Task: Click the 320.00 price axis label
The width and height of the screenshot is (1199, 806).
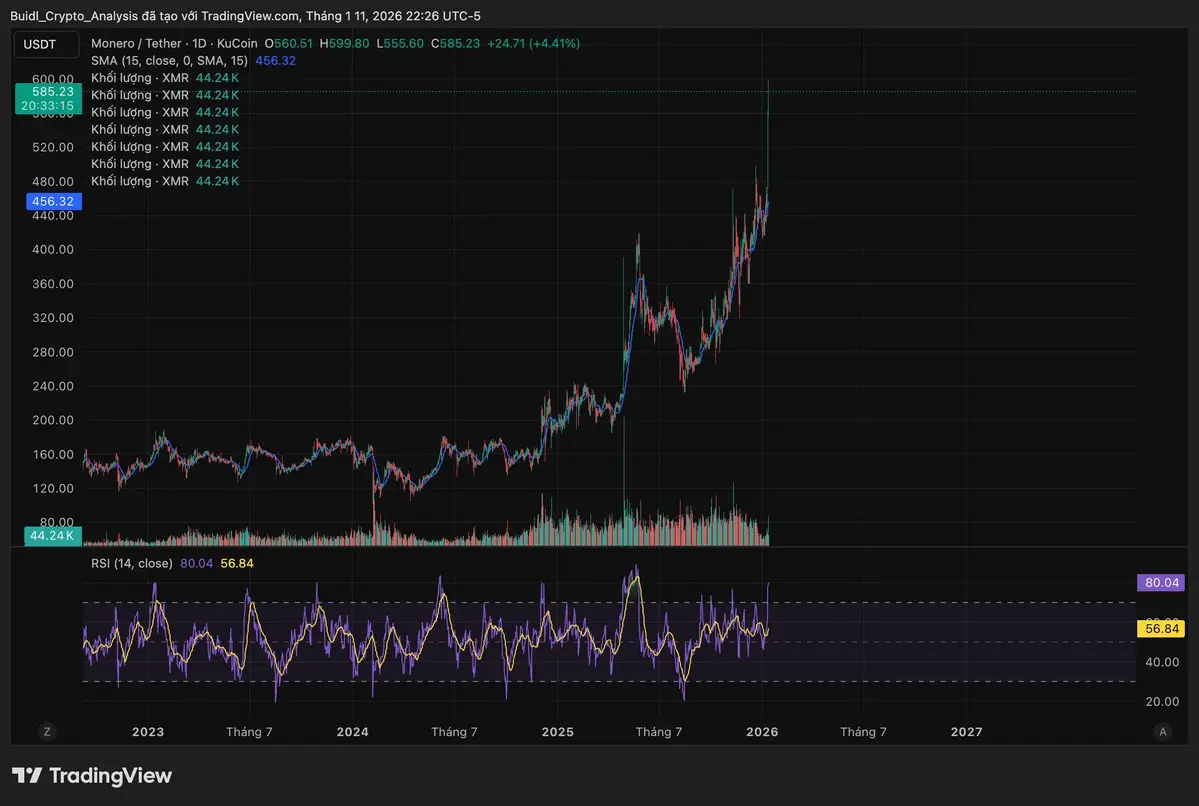Action: click(52, 318)
